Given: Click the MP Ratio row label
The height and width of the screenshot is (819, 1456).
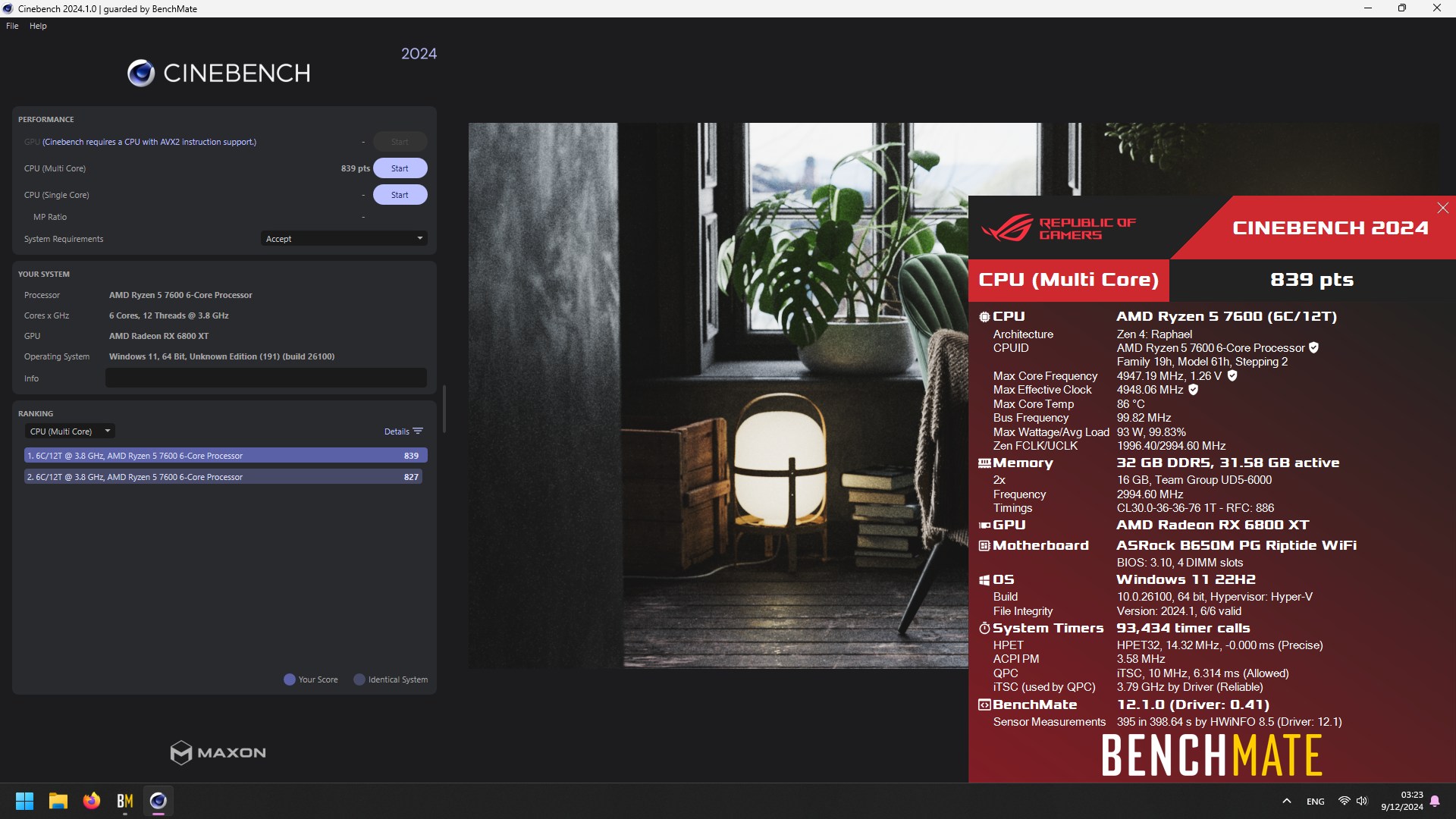Looking at the screenshot, I should click(50, 217).
